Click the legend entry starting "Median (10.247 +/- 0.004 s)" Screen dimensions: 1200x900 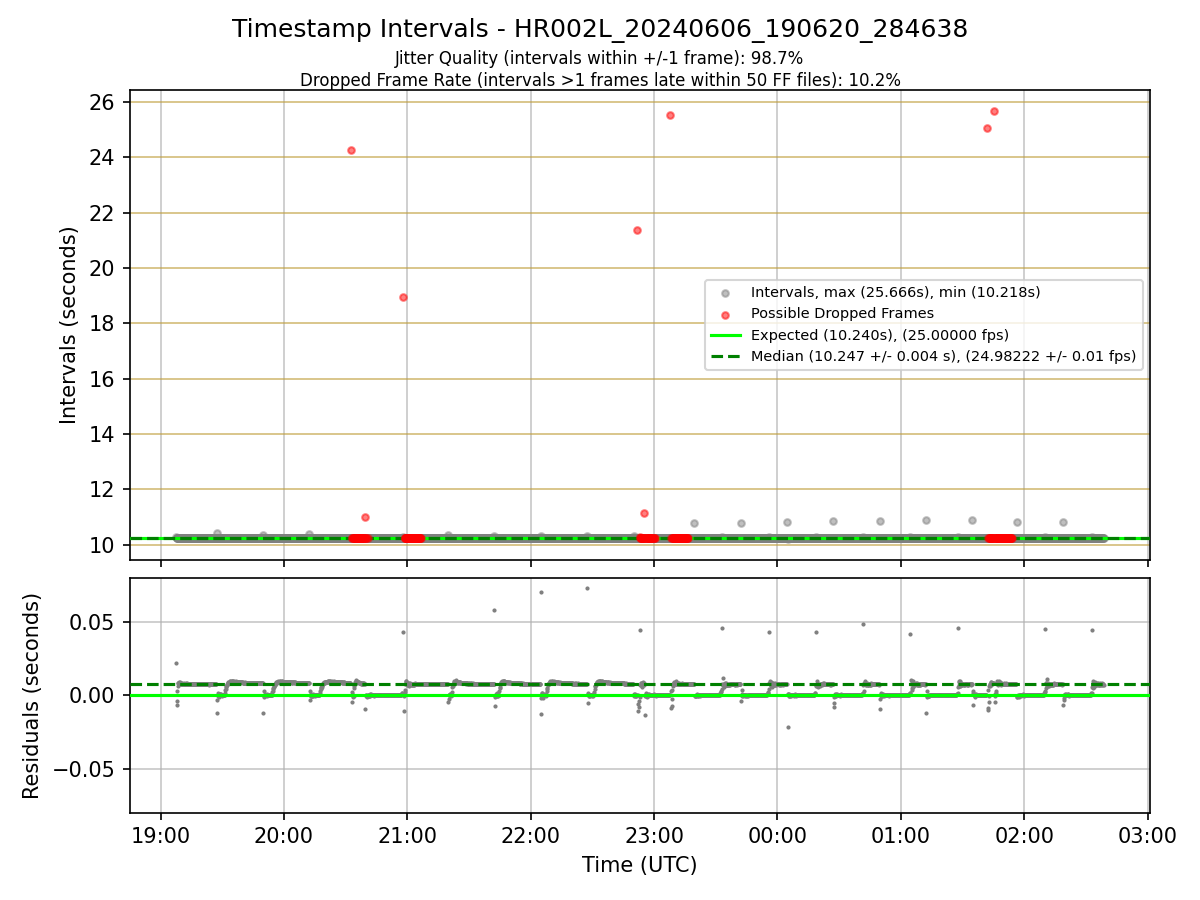coord(943,356)
